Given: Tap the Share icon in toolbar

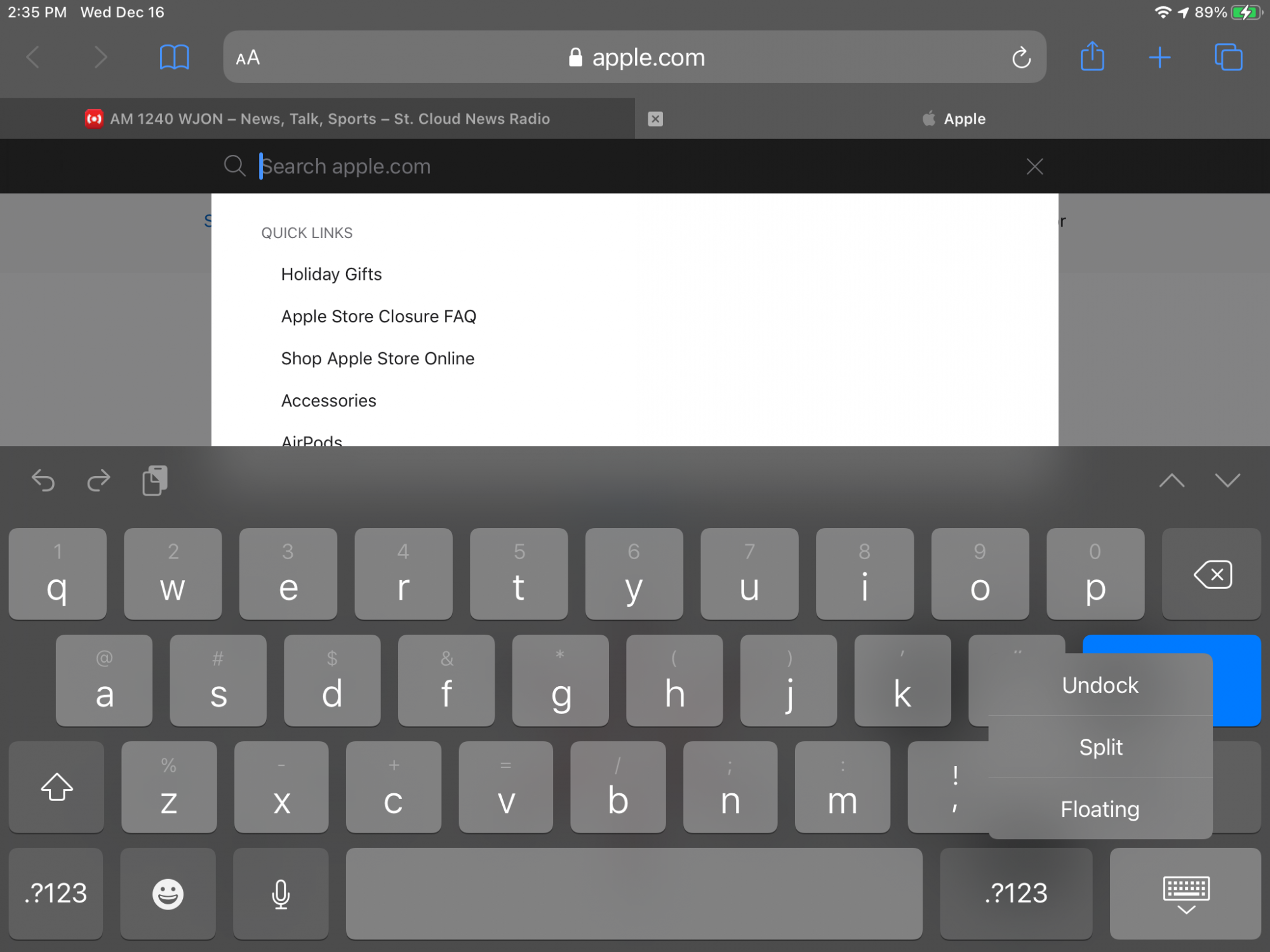Looking at the screenshot, I should [x=1092, y=57].
